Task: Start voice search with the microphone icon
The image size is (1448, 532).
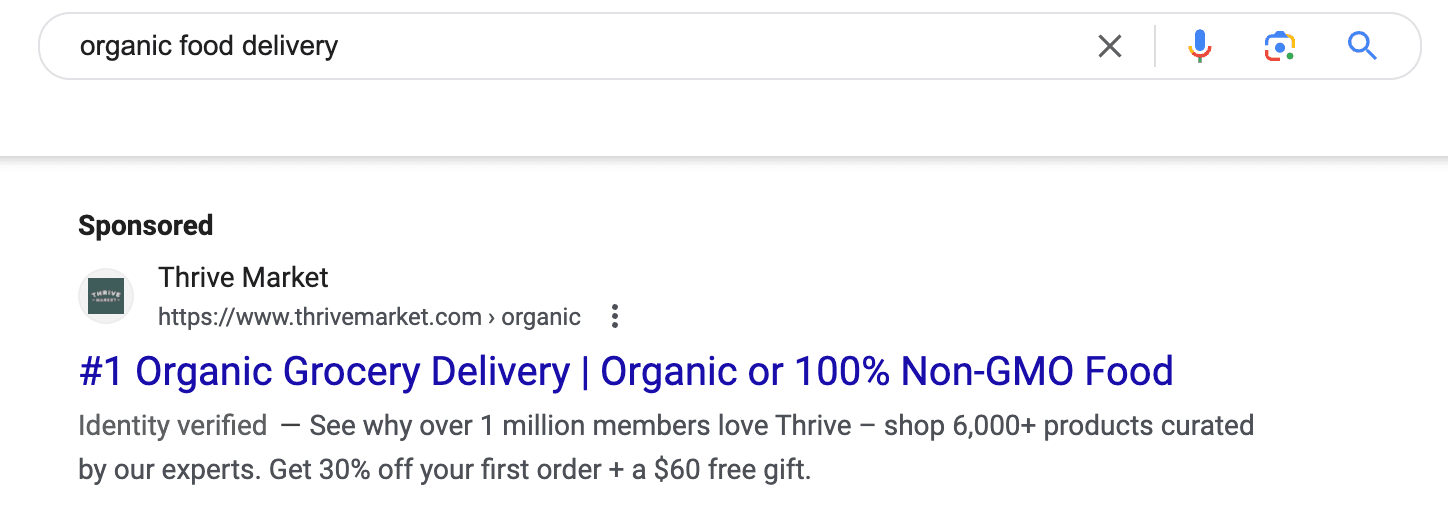Action: [x=1200, y=46]
